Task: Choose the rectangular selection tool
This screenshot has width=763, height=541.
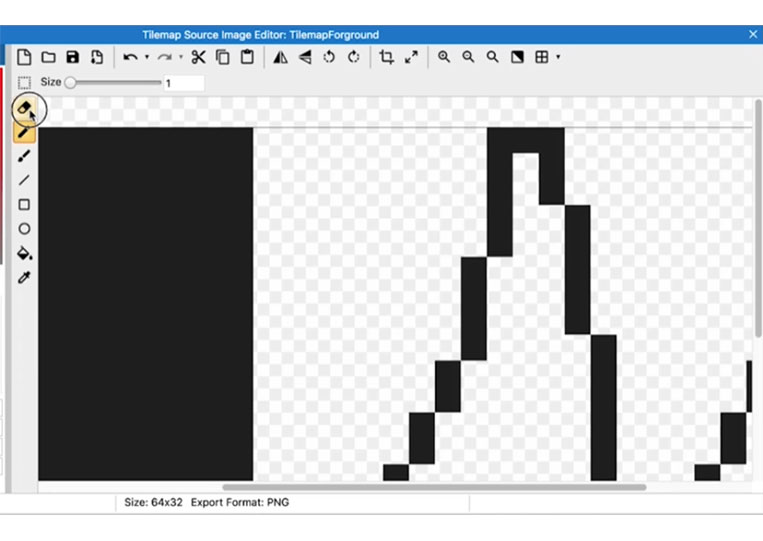Action: pos(24,83)
